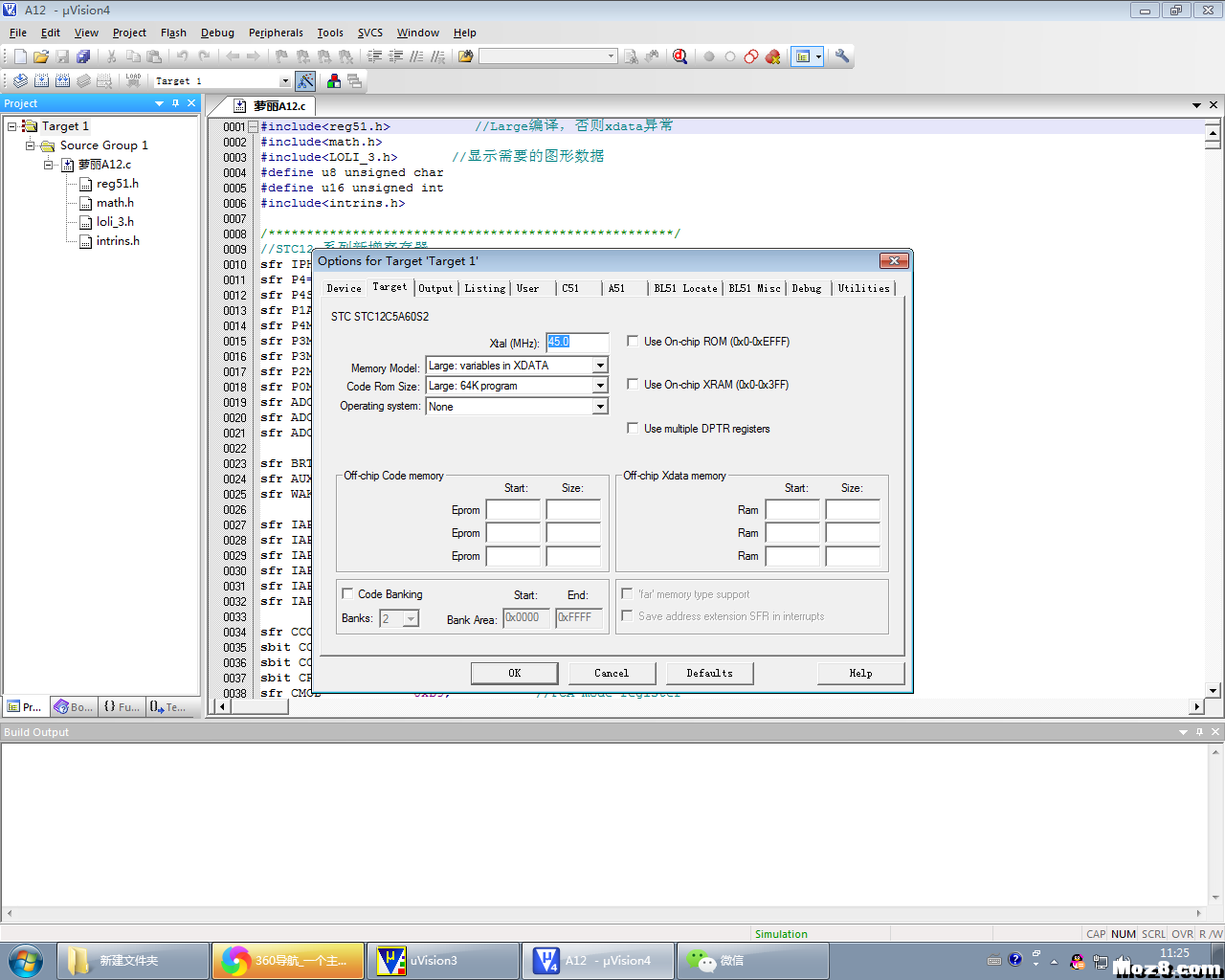Click the Manage Components colored blocks icon
The height and width of the screenshot is (980, 1225).
pyautogui.click(x=334, y=81)
